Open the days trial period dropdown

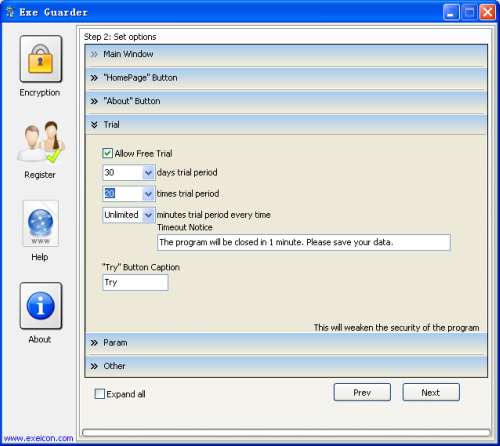(148, 173)
